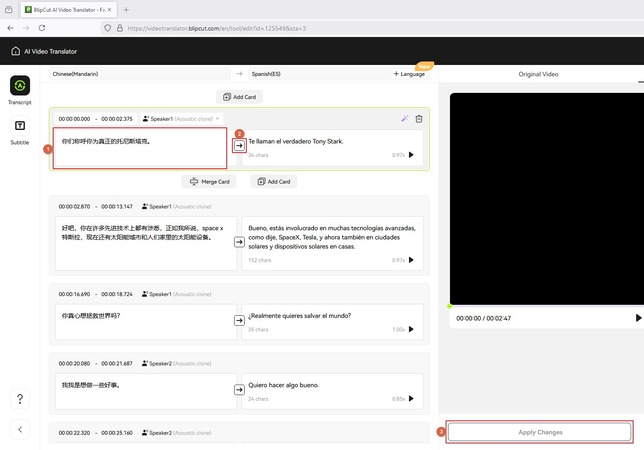
Task: Collapse the sidebar with left chevron
Action: [x=20, y=429]
